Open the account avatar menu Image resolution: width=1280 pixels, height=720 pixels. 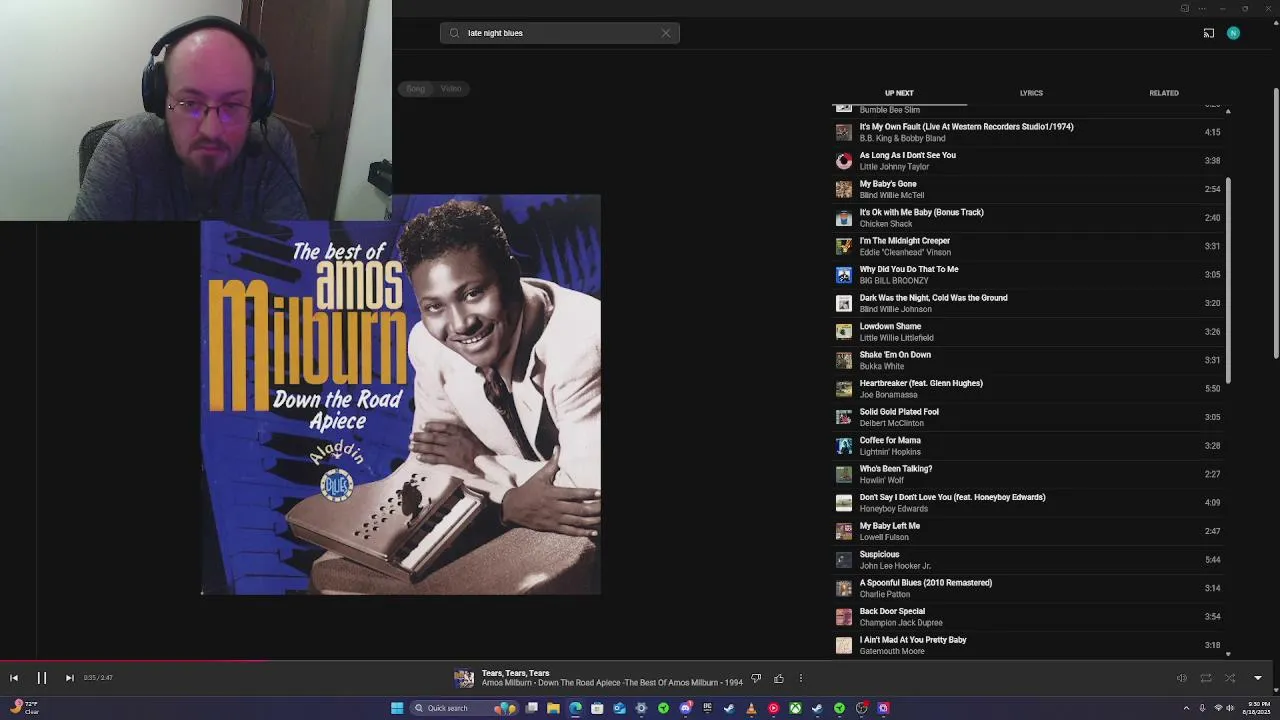[x=1233, y=33]
